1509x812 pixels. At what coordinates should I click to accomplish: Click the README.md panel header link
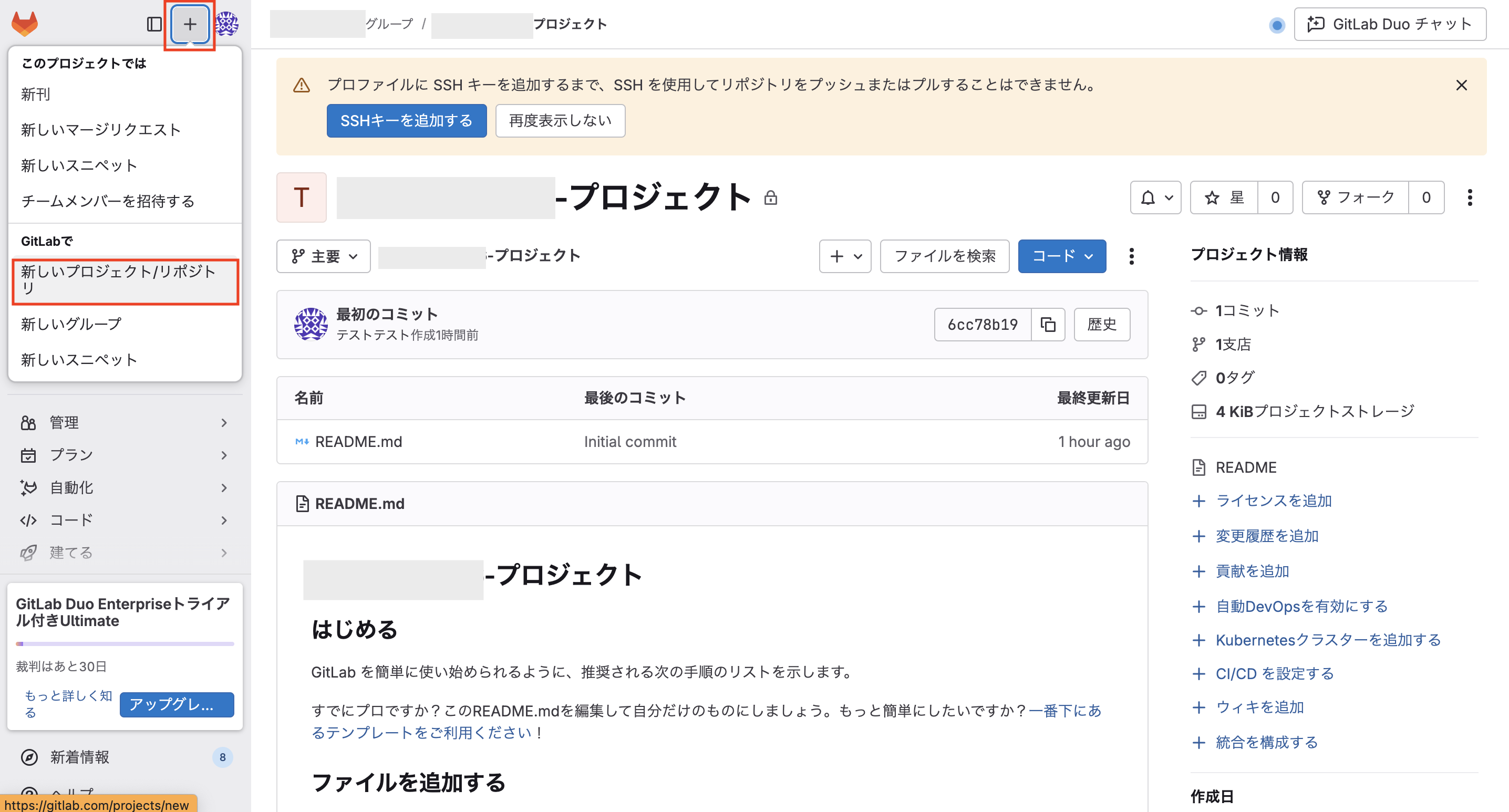tap(359, 504)
